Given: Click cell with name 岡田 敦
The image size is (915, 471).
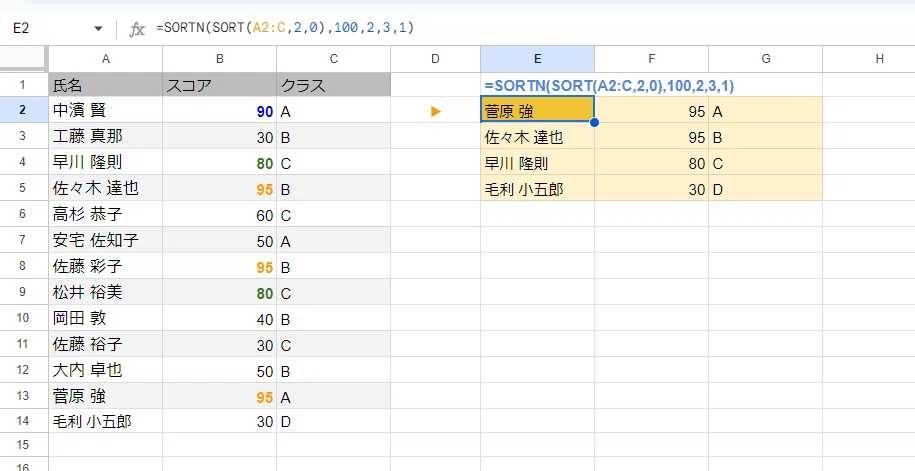Looking at the screenshot, I should (106, 318).
